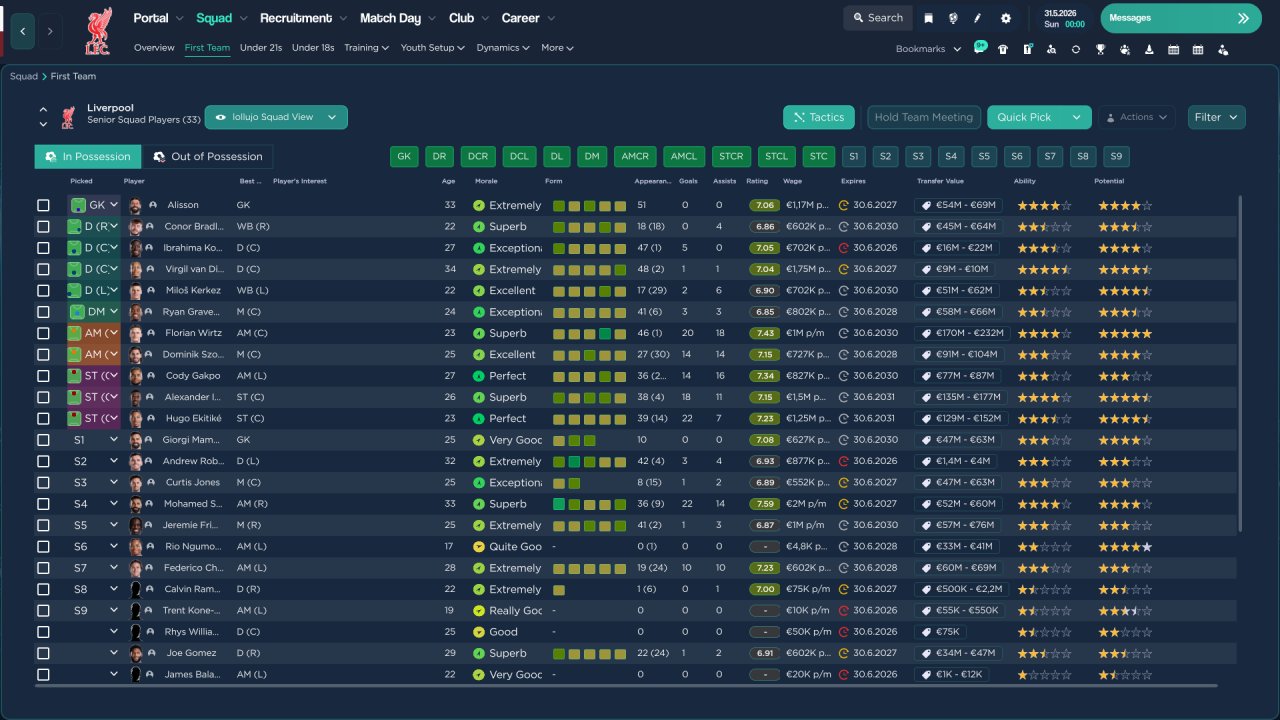Tick the checkbox for Florian Wirtz
Screen dimensions: 1280x720
(x=43, y=333)
